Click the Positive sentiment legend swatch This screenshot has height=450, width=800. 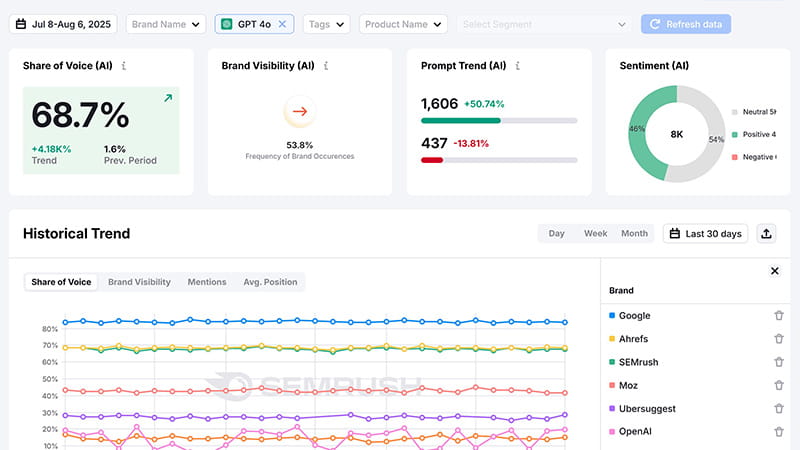[x=735, y=135]
